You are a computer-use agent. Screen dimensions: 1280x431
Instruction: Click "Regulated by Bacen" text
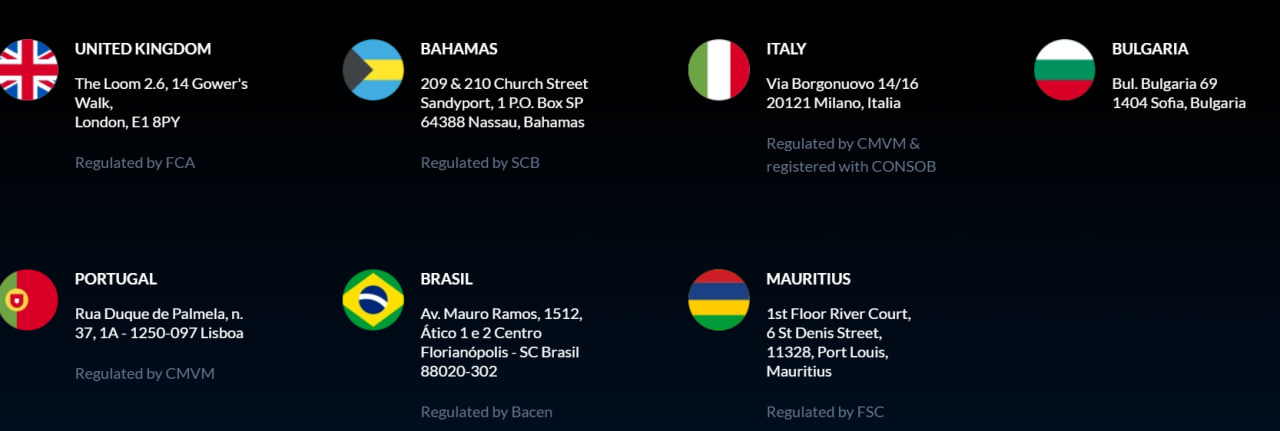486,412
